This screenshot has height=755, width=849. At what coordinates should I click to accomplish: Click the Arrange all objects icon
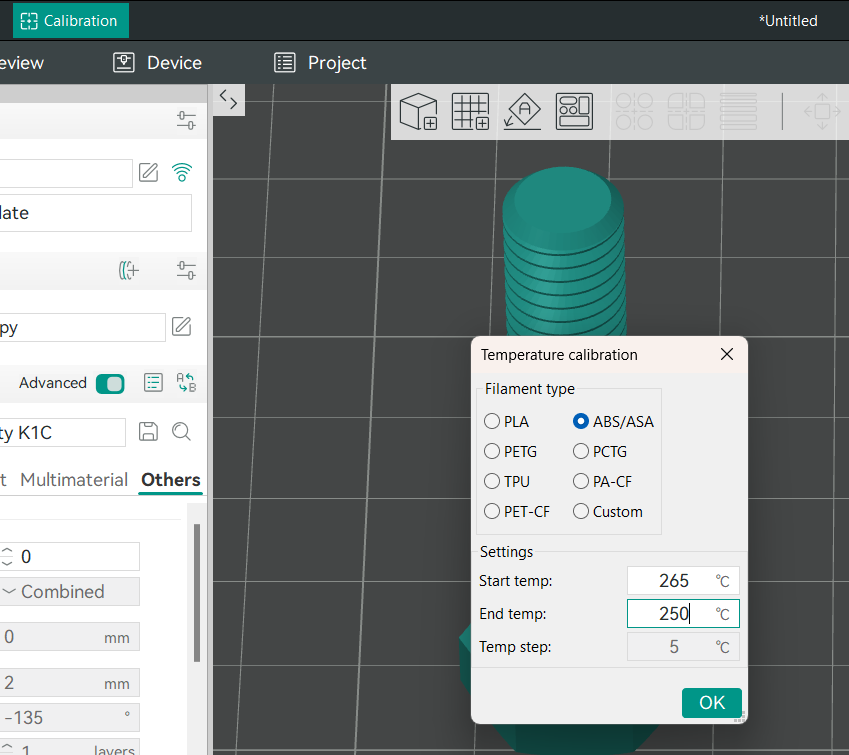point(574,111)
